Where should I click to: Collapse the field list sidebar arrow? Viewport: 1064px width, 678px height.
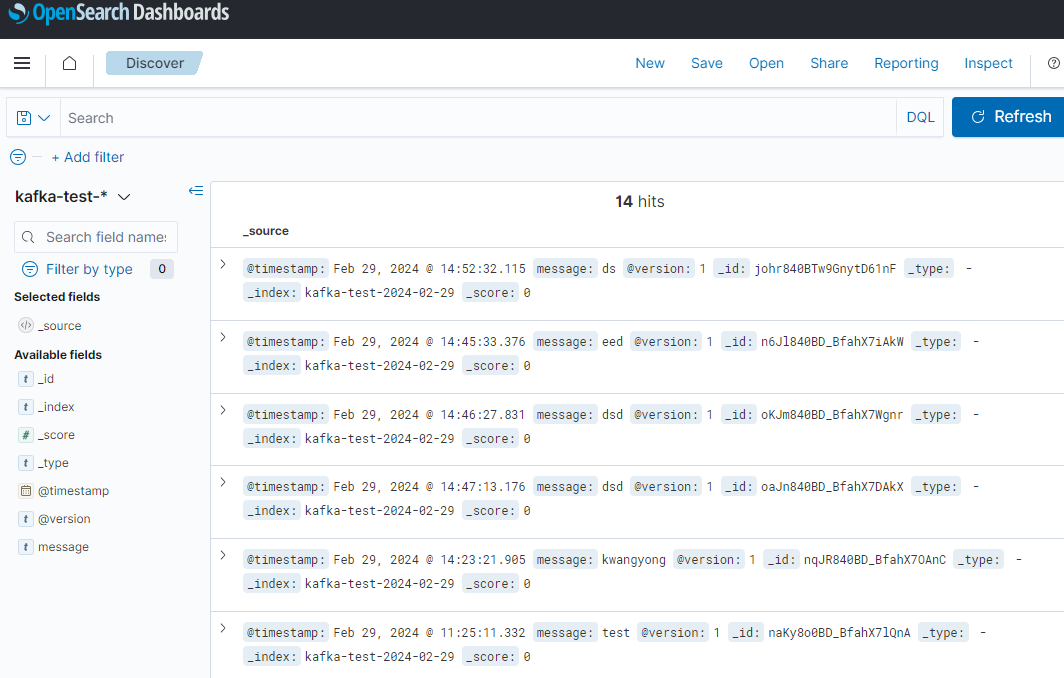coord(196,190)
